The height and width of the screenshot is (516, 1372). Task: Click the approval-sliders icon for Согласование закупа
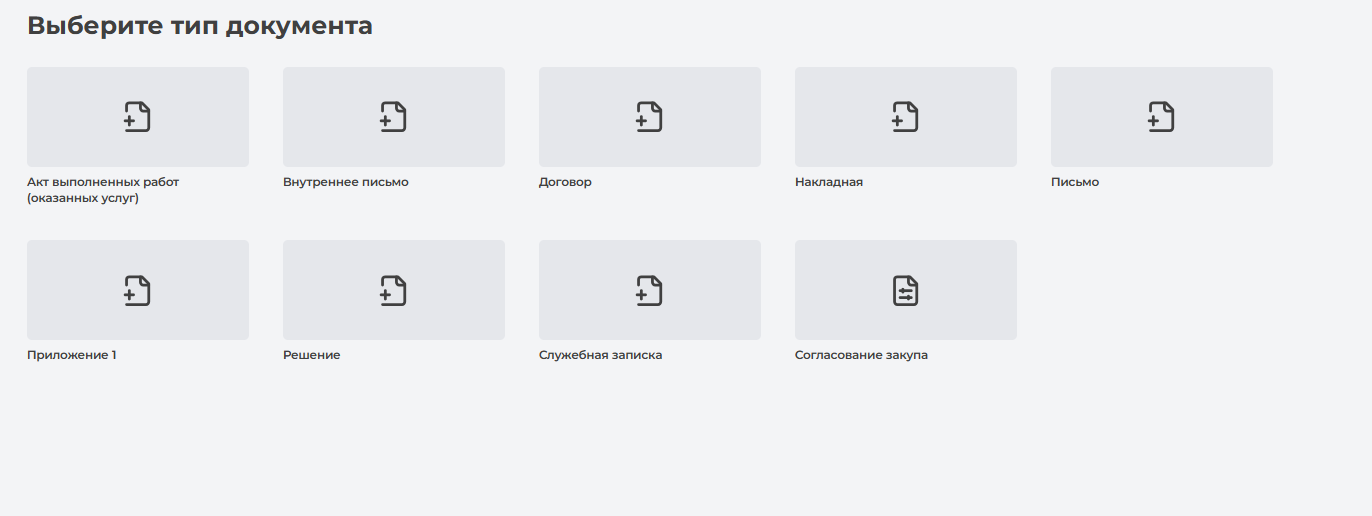point(905,290)
